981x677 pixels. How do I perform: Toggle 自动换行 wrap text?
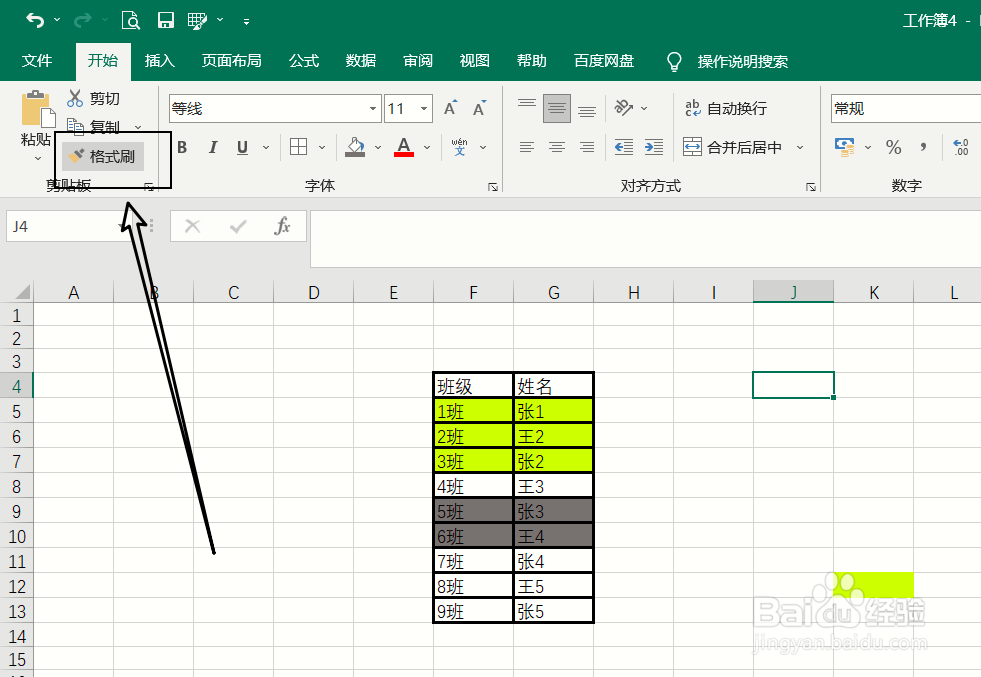tap(726, 108)
